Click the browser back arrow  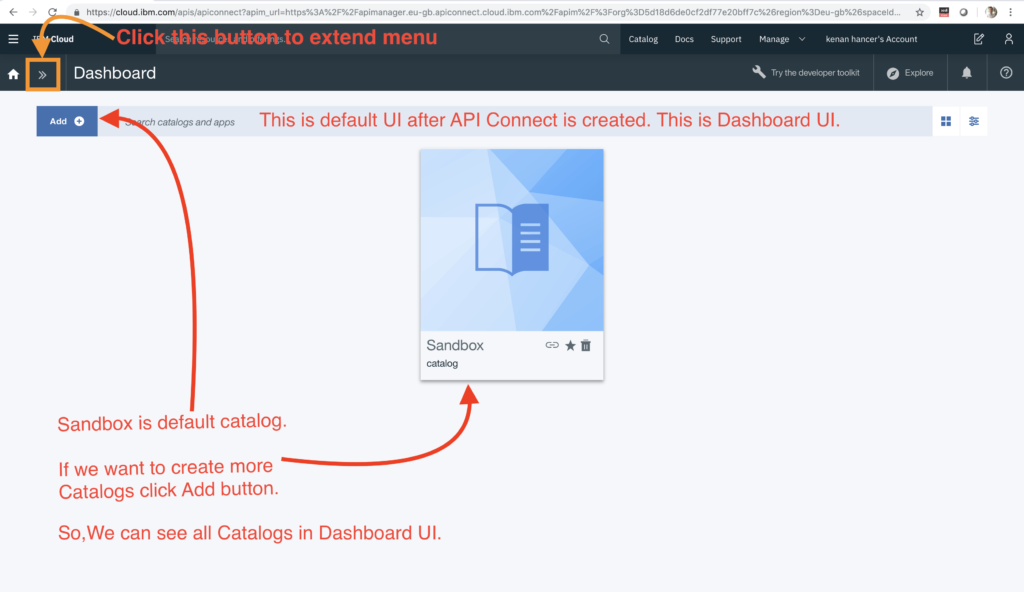(x=13, y=12)
